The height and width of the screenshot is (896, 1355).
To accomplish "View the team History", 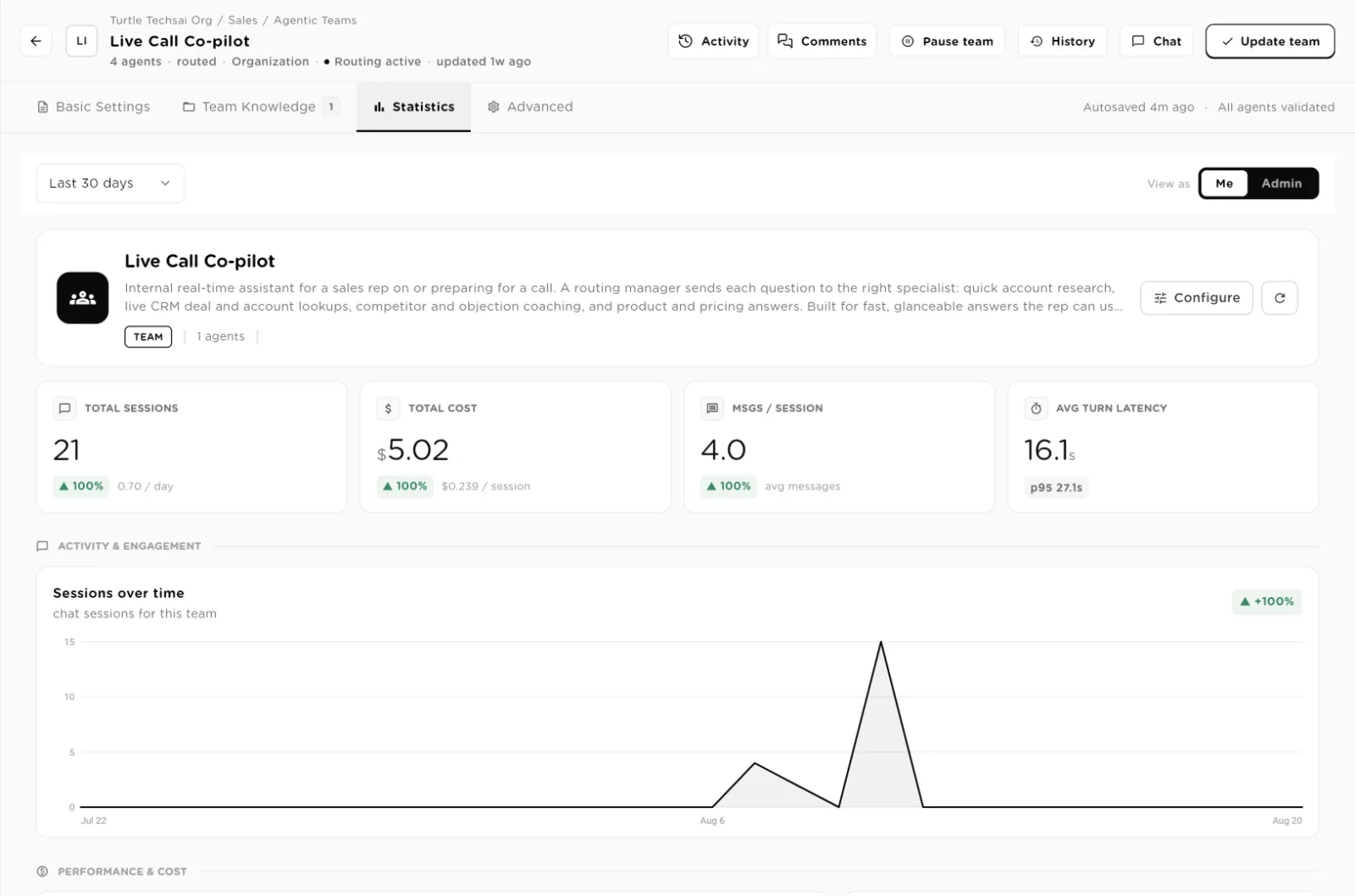I will (x=1062, y=41).
